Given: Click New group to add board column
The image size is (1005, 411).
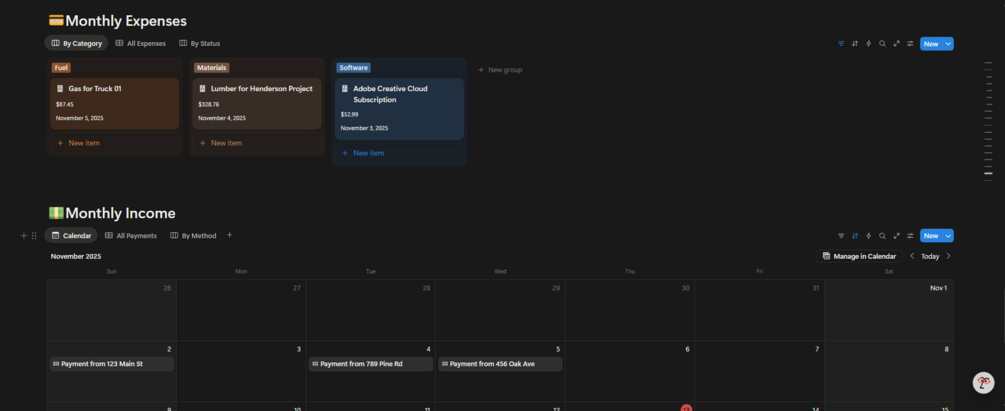Looking at the screenshot, I should coord(500,70).
